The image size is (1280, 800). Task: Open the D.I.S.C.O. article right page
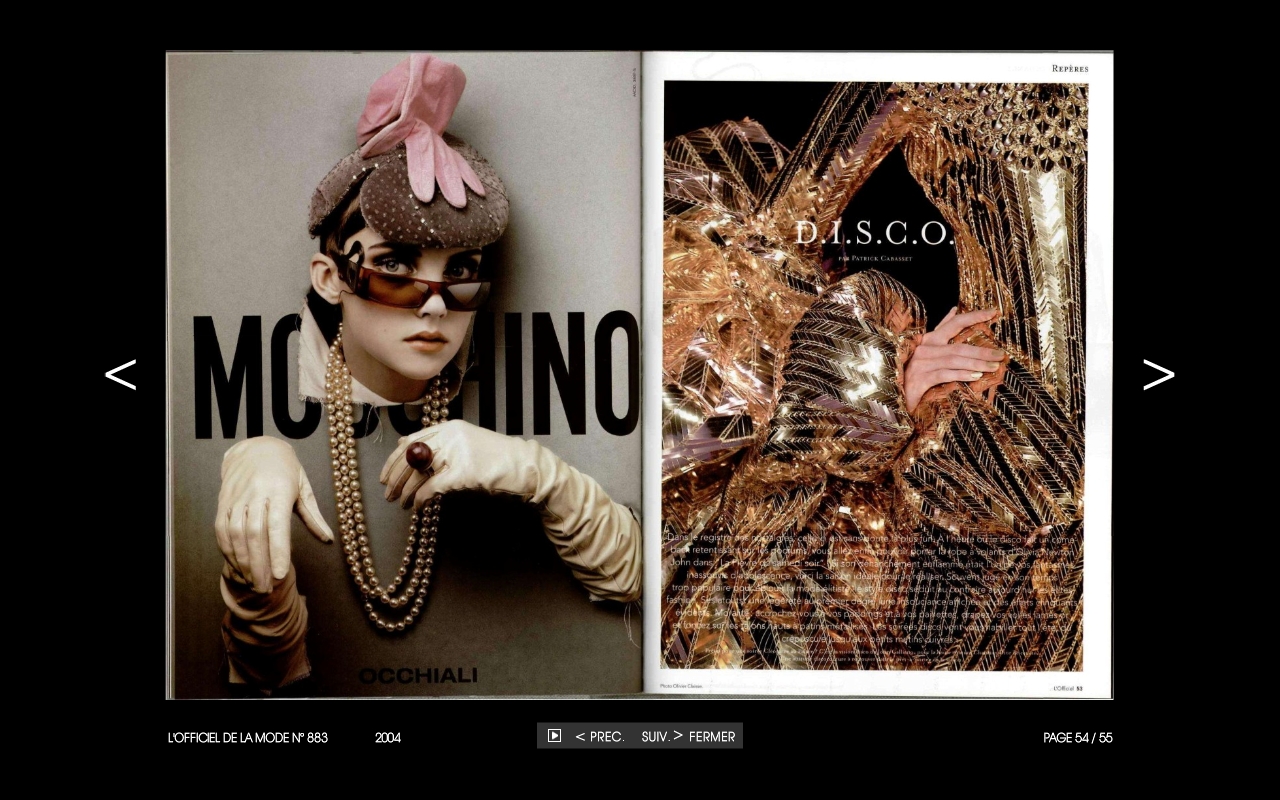point(877,375)
